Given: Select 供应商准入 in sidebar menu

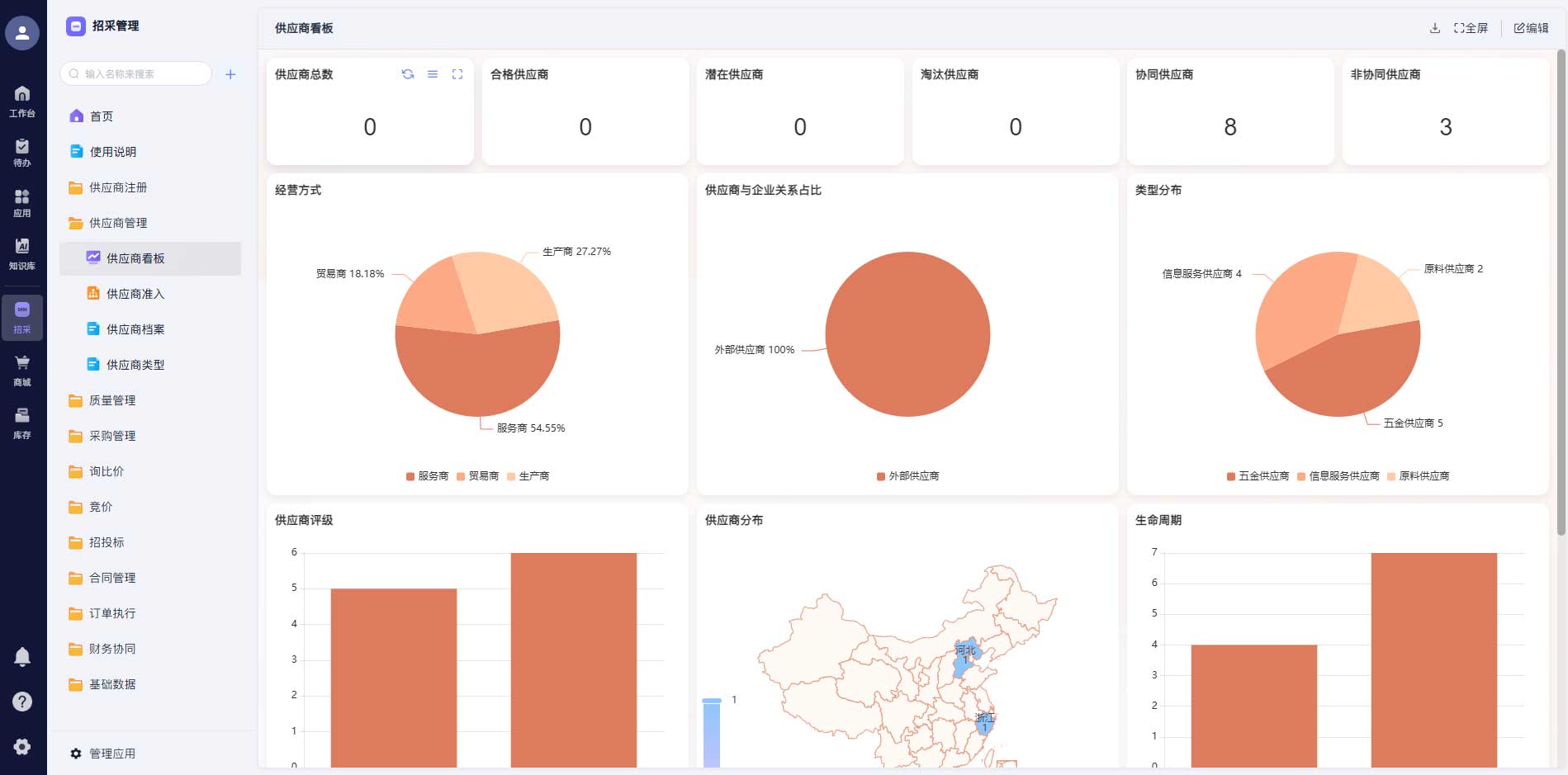Looking at the screenshot, I should point(135,294).
